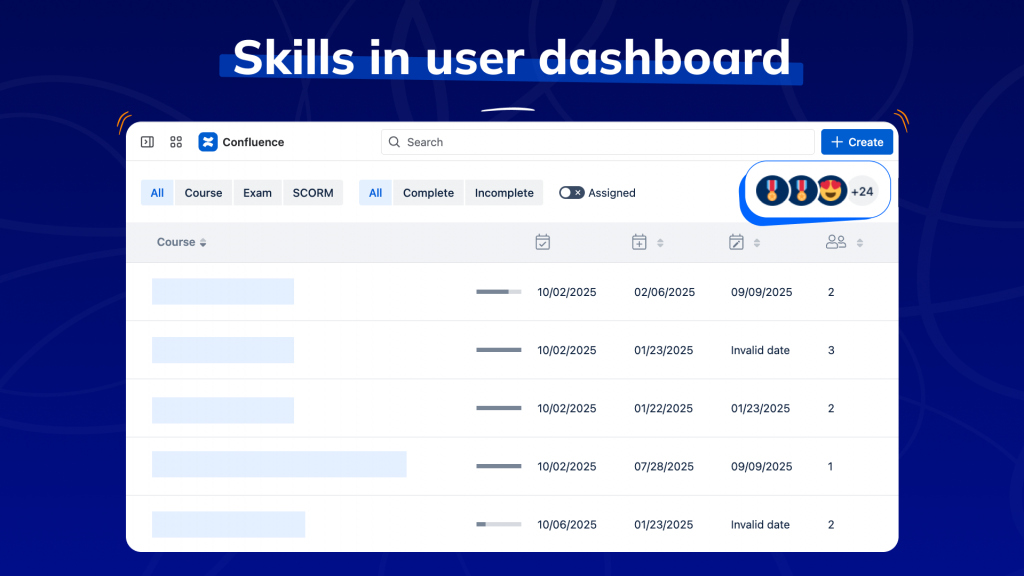
Task: Open the app switcher grid icon
Action: click(x=176, y=142)
